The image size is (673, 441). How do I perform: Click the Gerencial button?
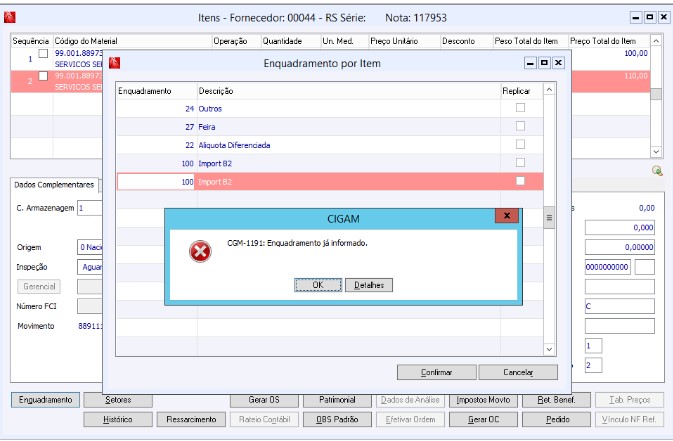(x=39, y=286)
